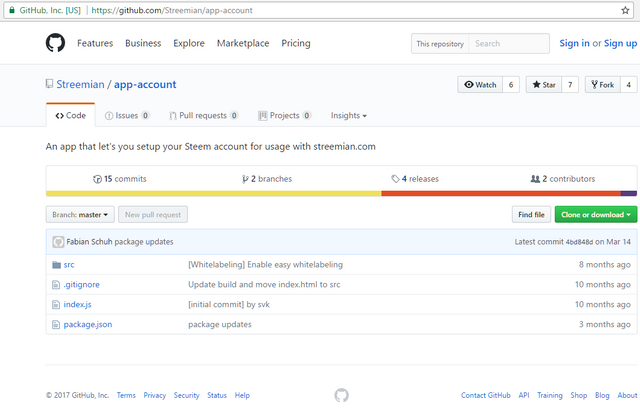View the 4 releases
Viewport: 640px width, 412px height.
[x=415, y=179]
